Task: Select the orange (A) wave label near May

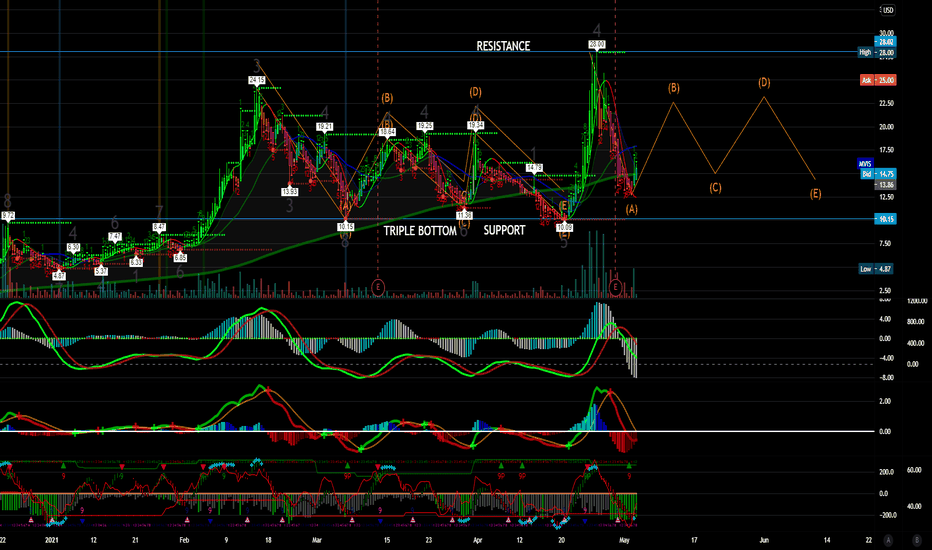Action: 631,209
